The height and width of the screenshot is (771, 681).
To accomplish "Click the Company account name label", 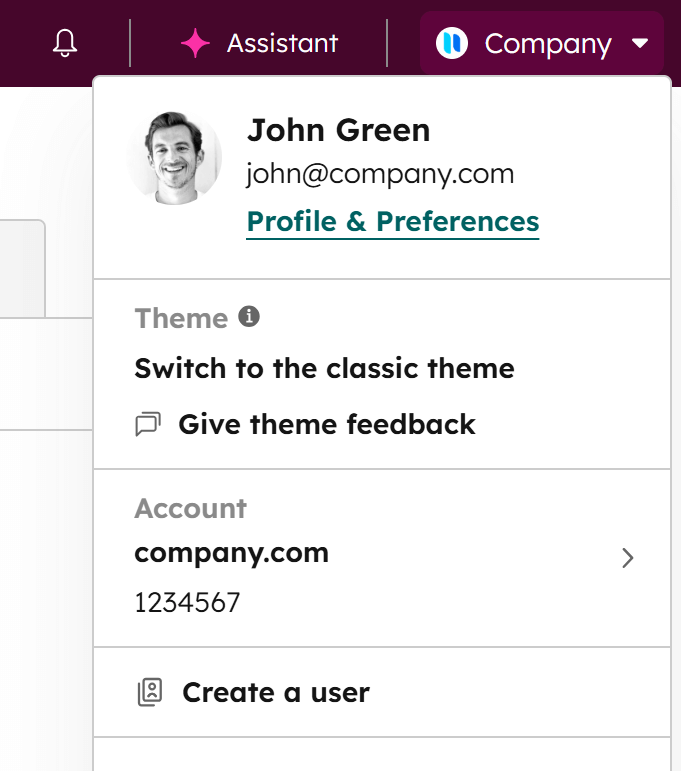I will [547, 44].
